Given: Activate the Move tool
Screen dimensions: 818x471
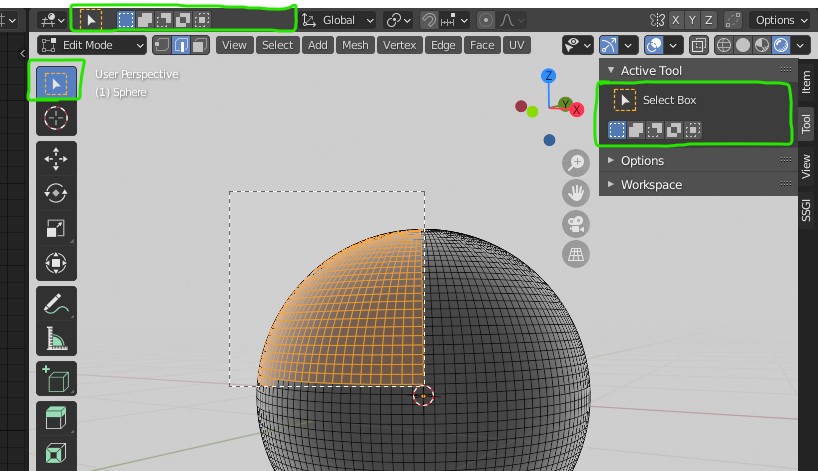Looking at the screenshot, I should click(56, 159).
